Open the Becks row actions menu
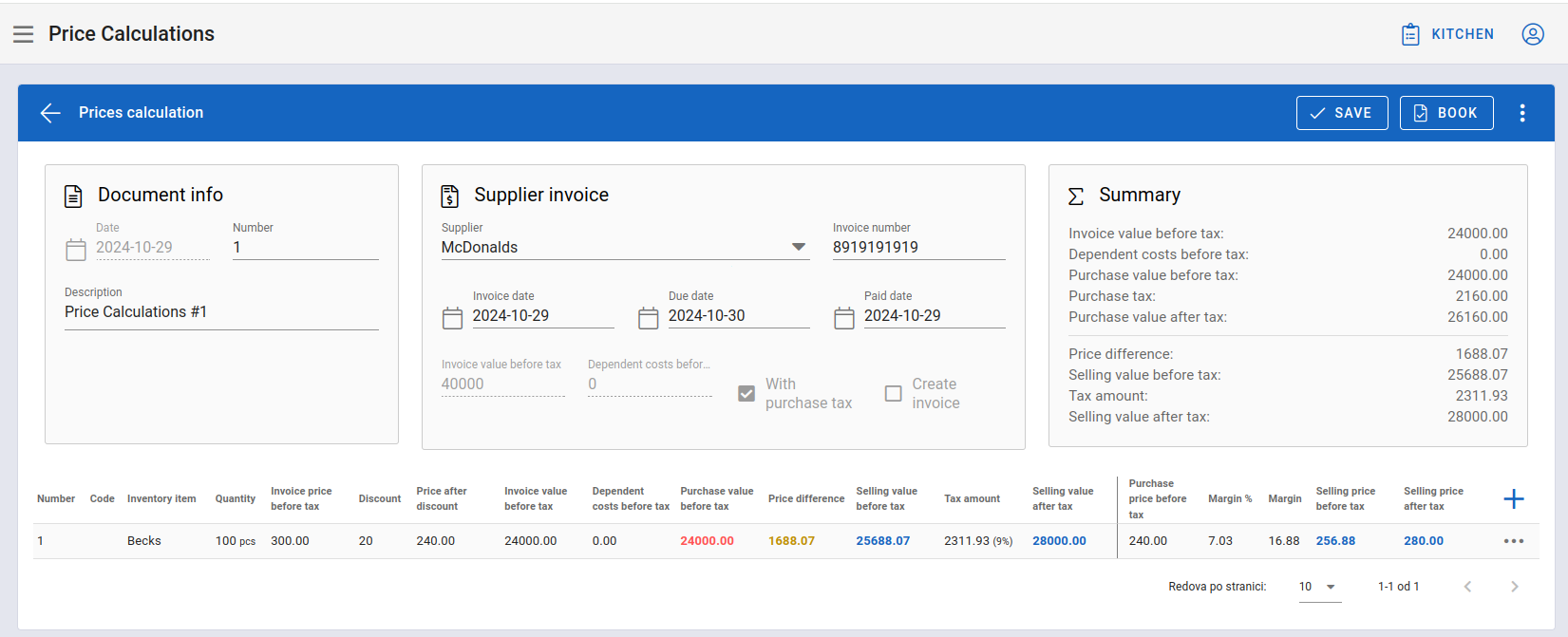The image size is (1568, 637). tap(1514, 541)
